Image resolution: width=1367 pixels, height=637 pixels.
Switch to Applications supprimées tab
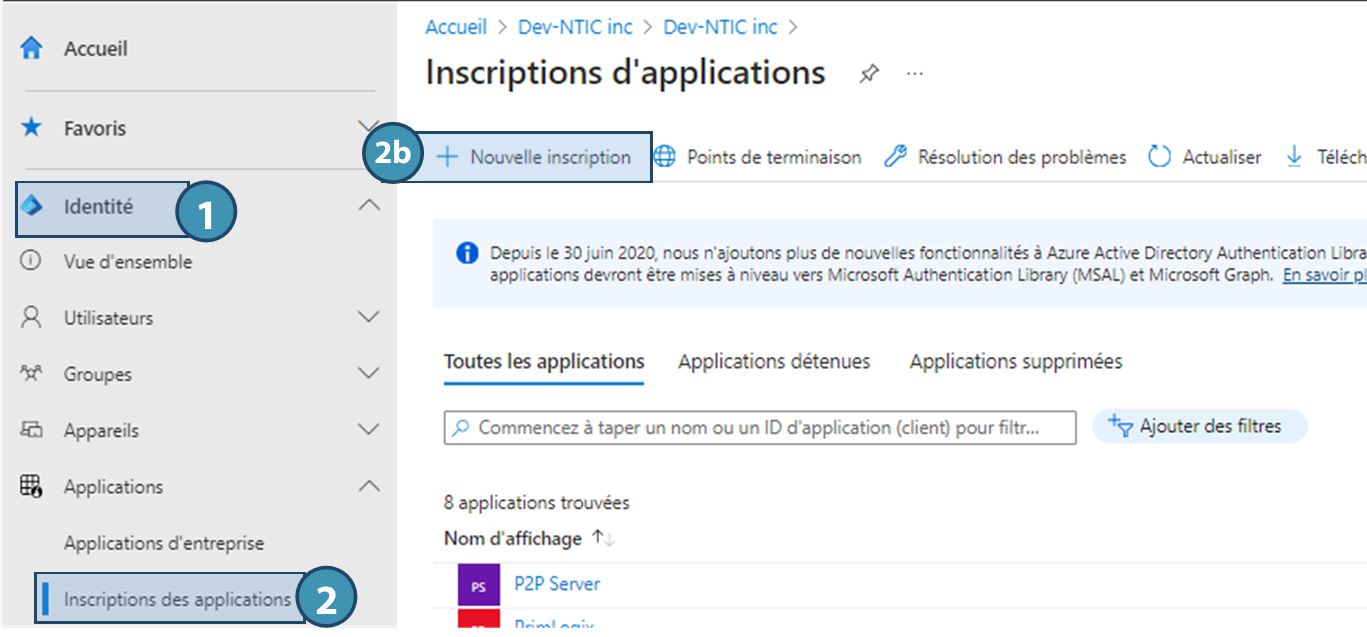point(1015,361)
